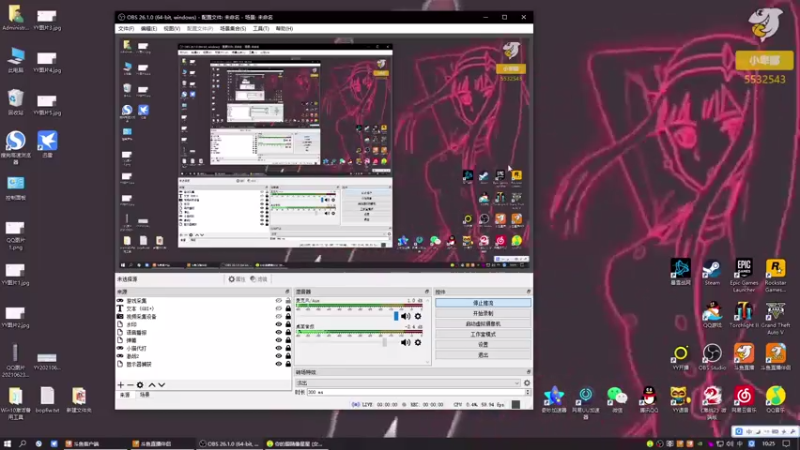This screenshot has height=450, width=800.
Task: Remove selected source with minus icon
Action: point(130,385)
